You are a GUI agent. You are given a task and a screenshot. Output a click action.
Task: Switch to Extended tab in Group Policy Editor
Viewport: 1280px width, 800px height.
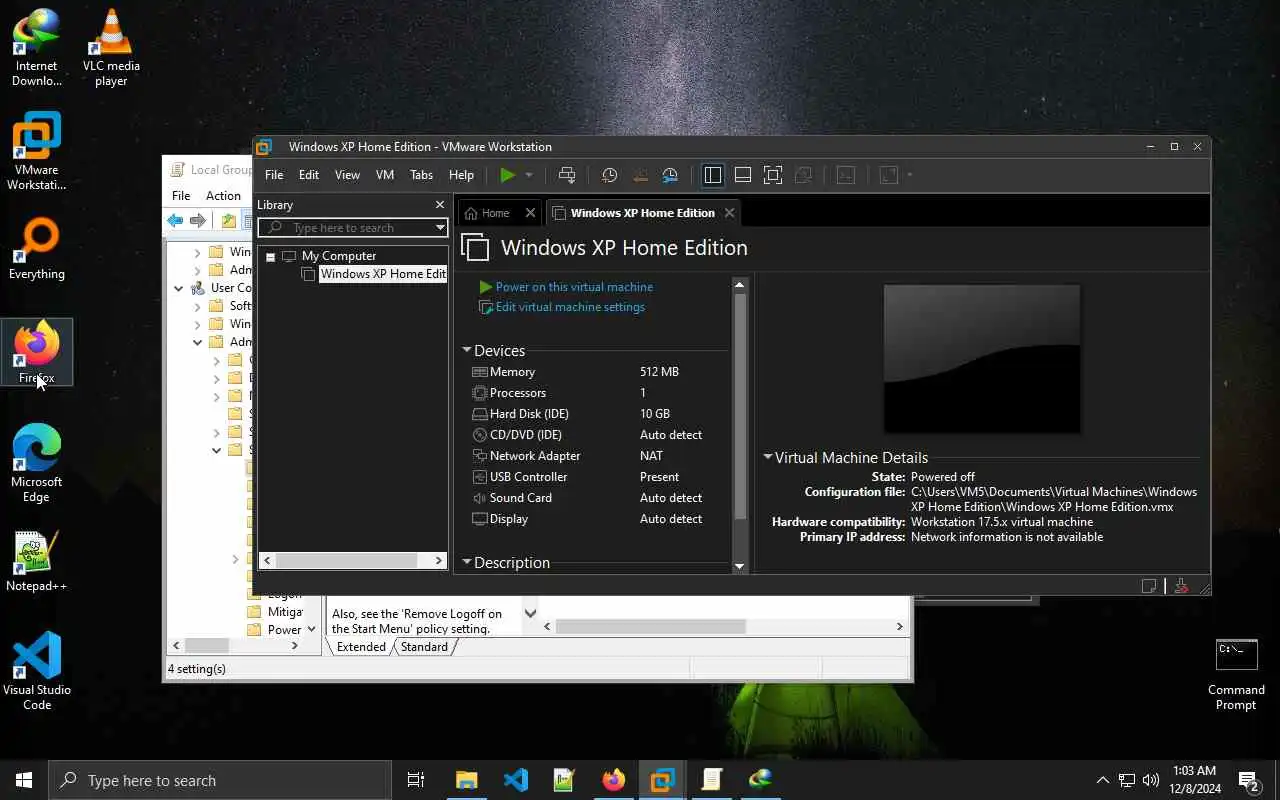(x=361, y=647)
